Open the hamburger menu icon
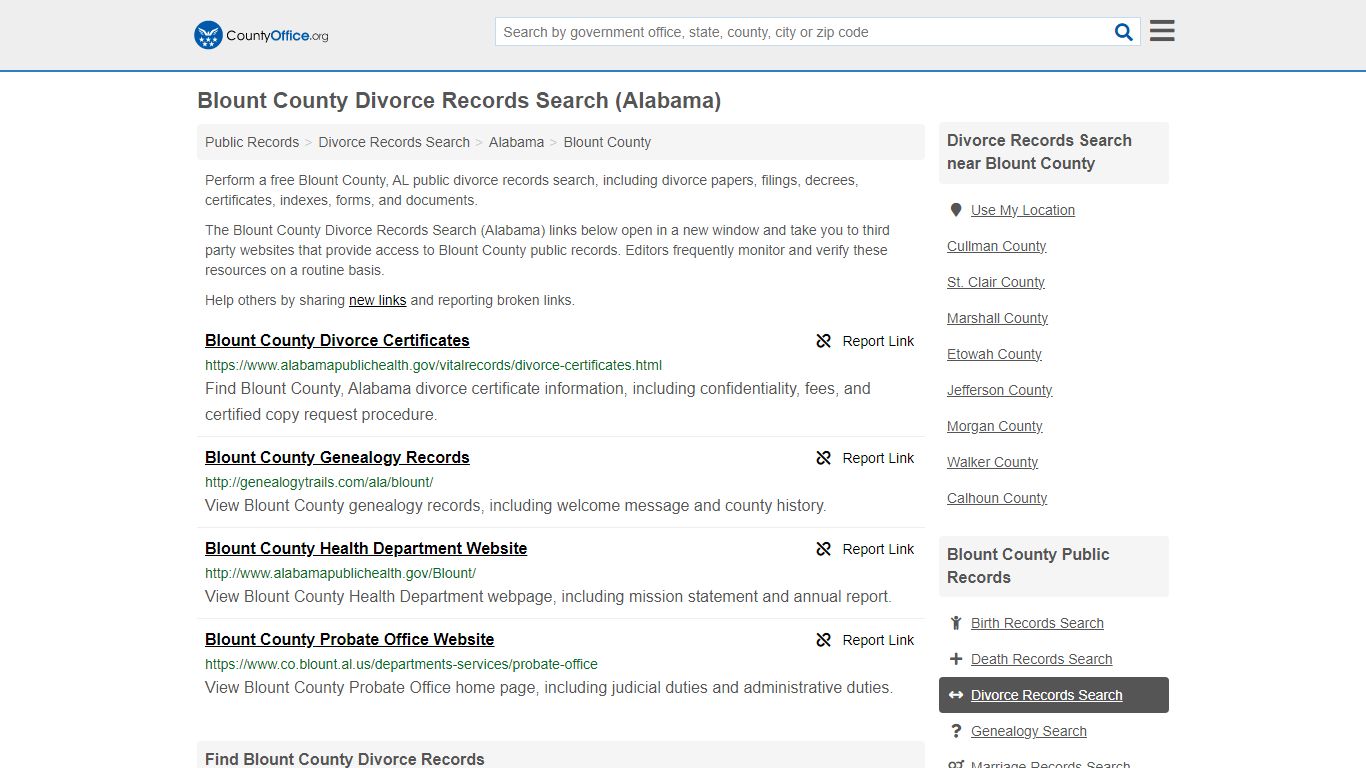The image size is (1366, 768). 1162,31
